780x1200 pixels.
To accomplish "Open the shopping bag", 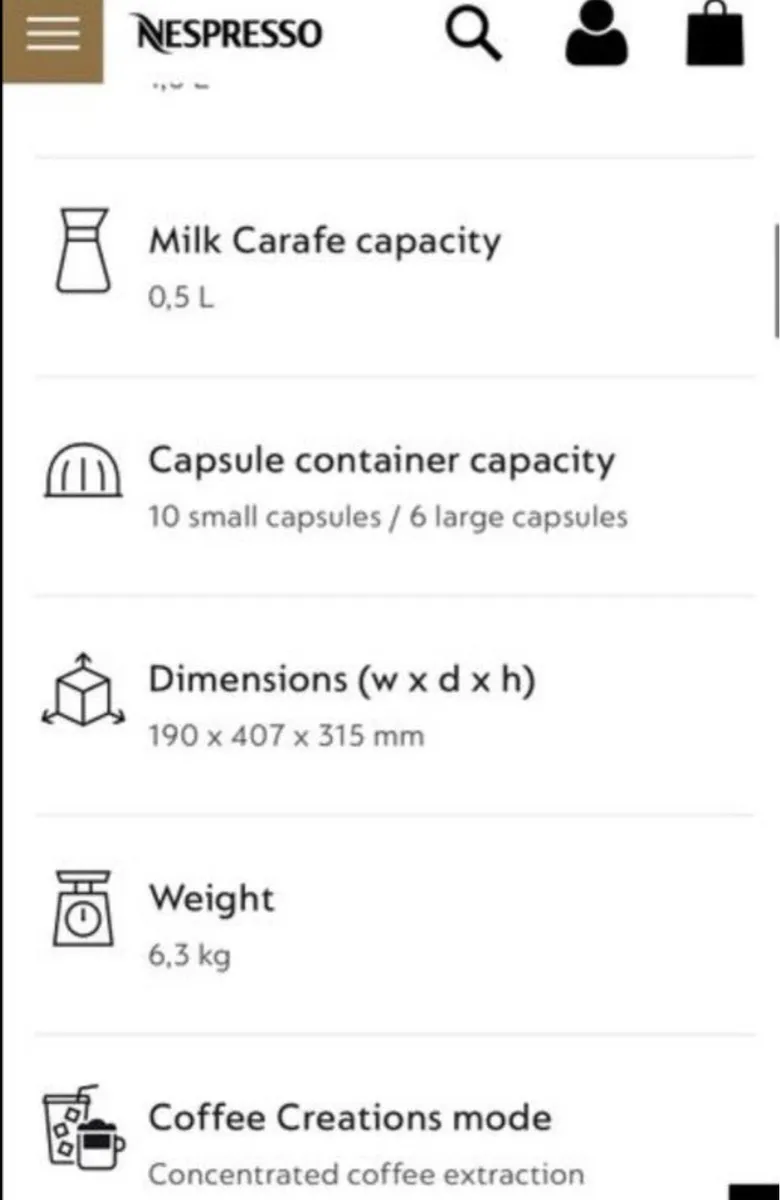I will [x=715, y=36].
